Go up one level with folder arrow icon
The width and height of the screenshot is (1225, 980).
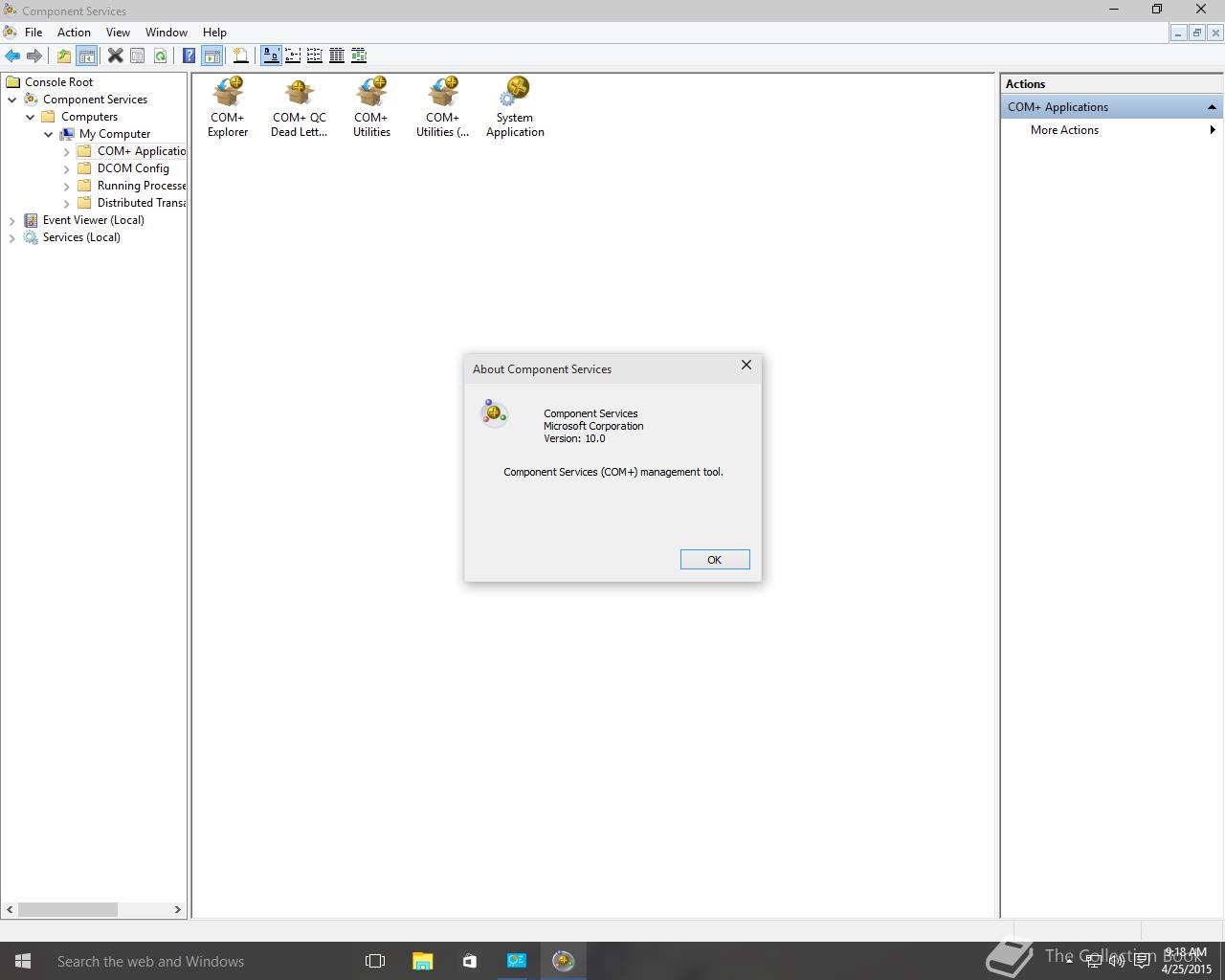coord(64,56)
